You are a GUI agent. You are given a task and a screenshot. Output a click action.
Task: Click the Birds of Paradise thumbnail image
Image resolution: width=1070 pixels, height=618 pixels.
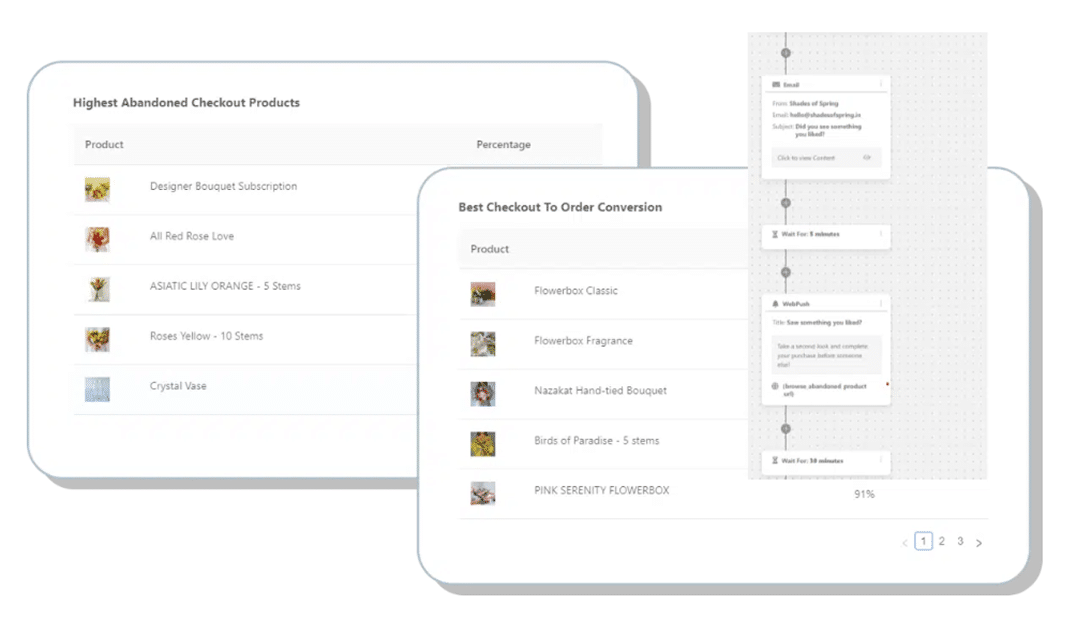[483, 443]
